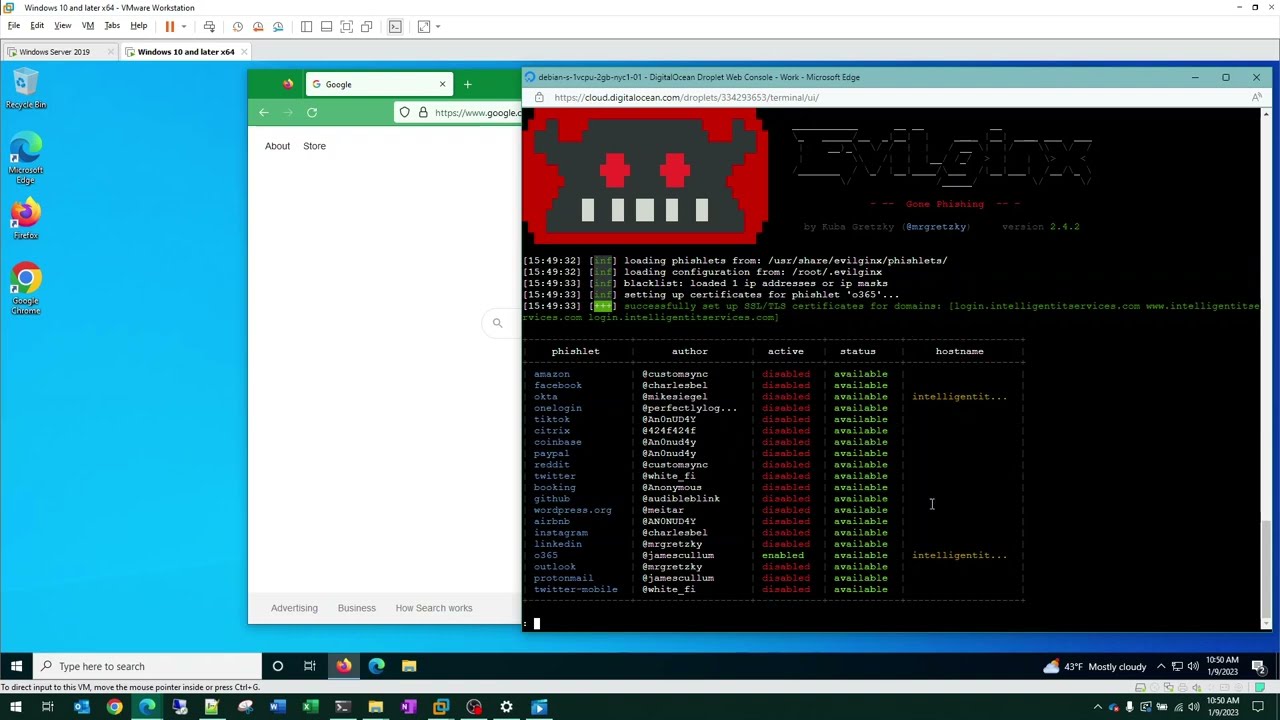Toggle the VMware console view icon
The width and height of the screenshot is (1280, 720).
point(395,26)
